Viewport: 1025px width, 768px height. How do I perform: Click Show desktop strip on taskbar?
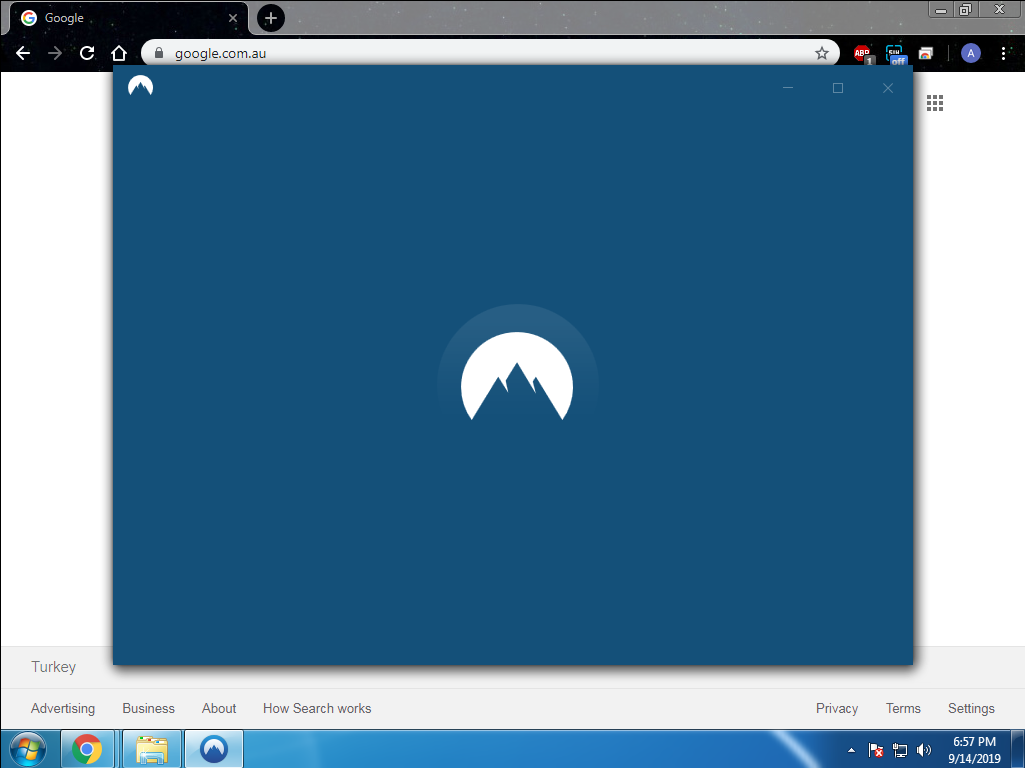[x=1018, y=749]
